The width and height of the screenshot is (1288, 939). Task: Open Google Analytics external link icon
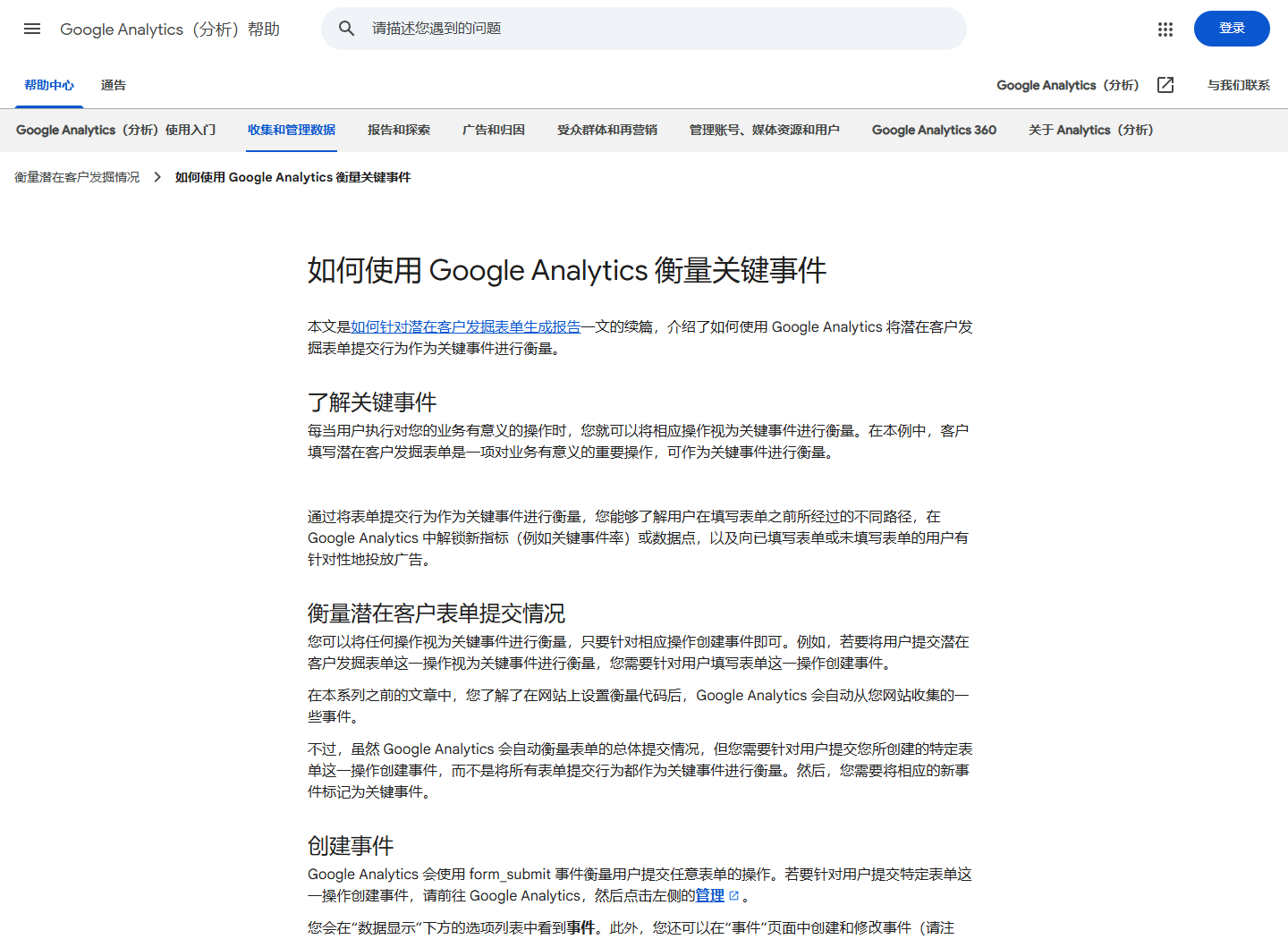pyautogui.click(x=1165, y=85)
